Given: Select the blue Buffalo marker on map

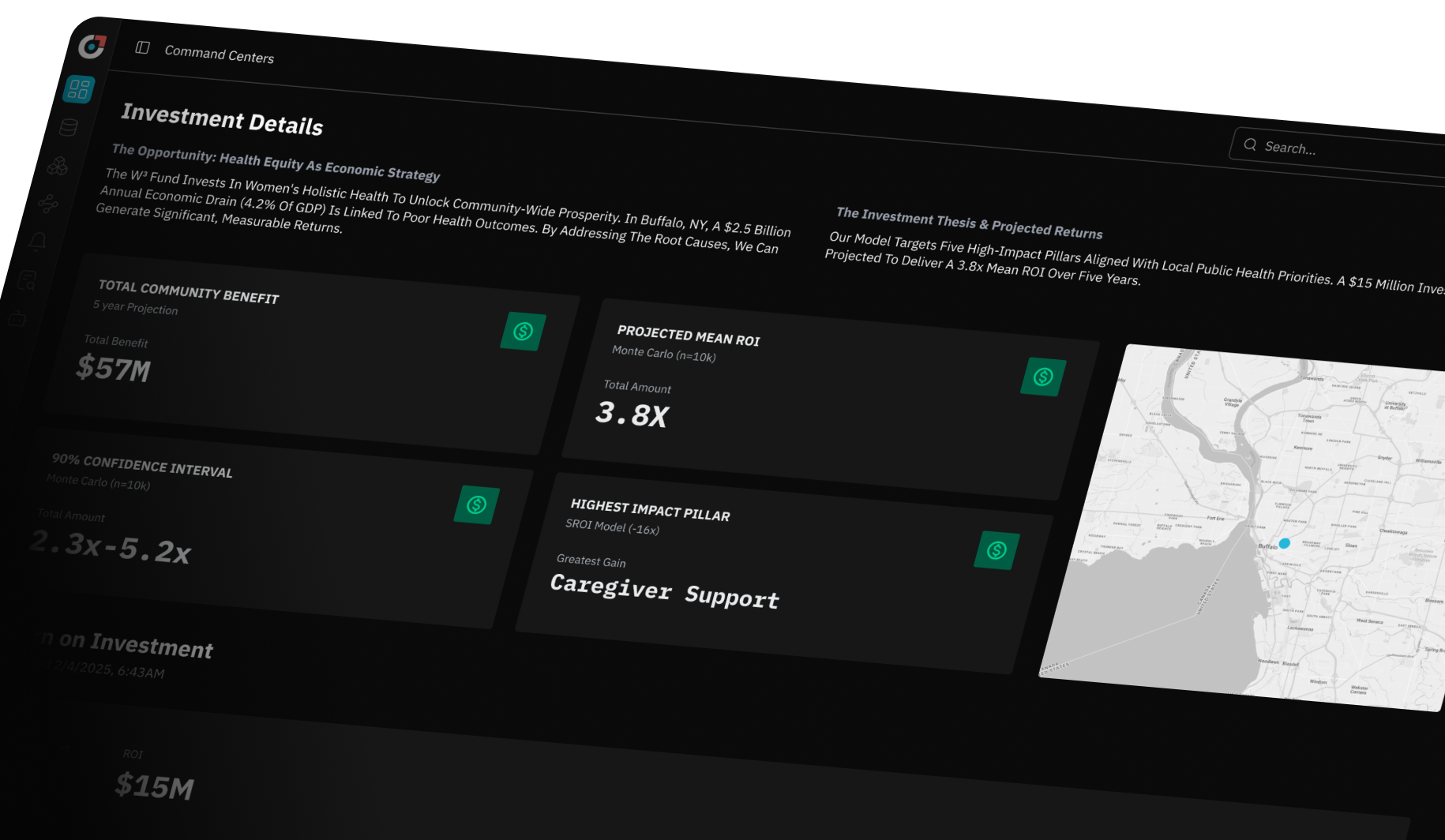Looking at the screenshot, I should (x=1284, y=543).
